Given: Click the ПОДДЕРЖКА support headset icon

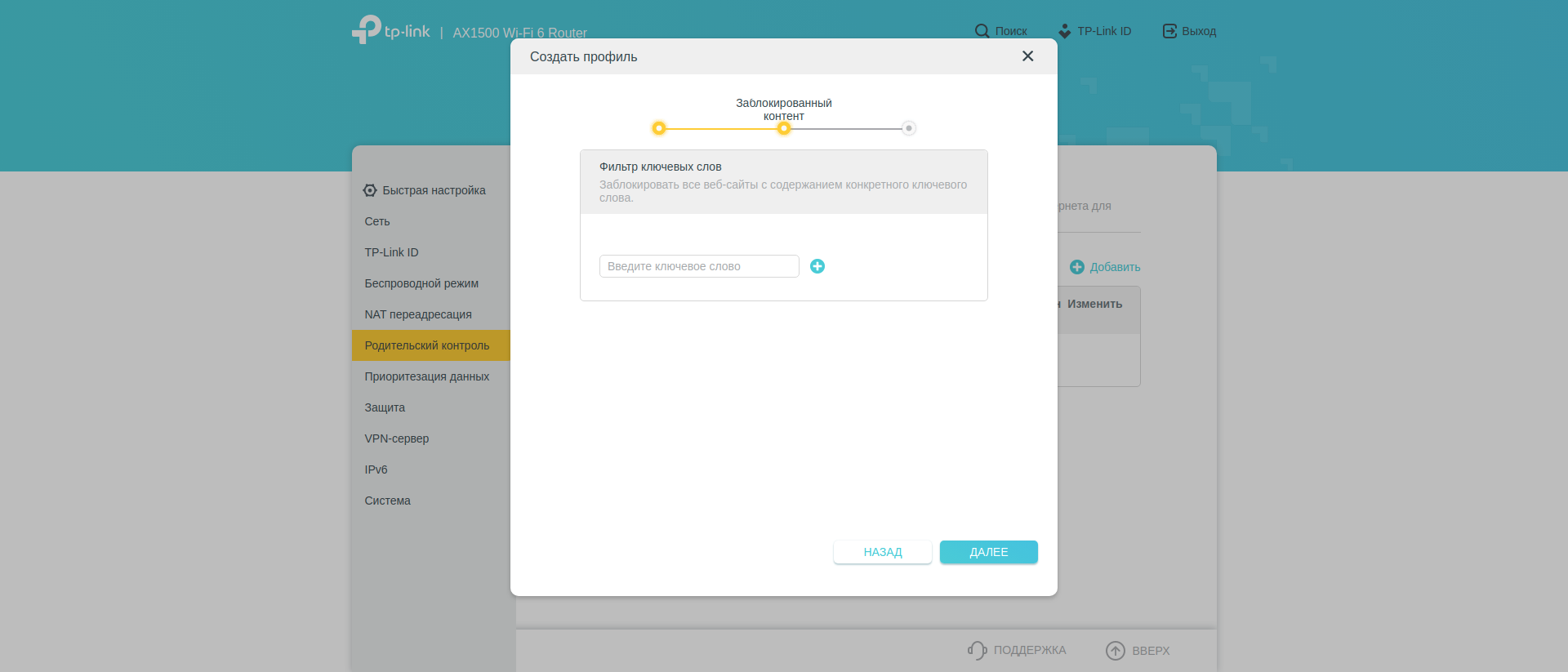Looking at the screenshot, I should [977, 650].
